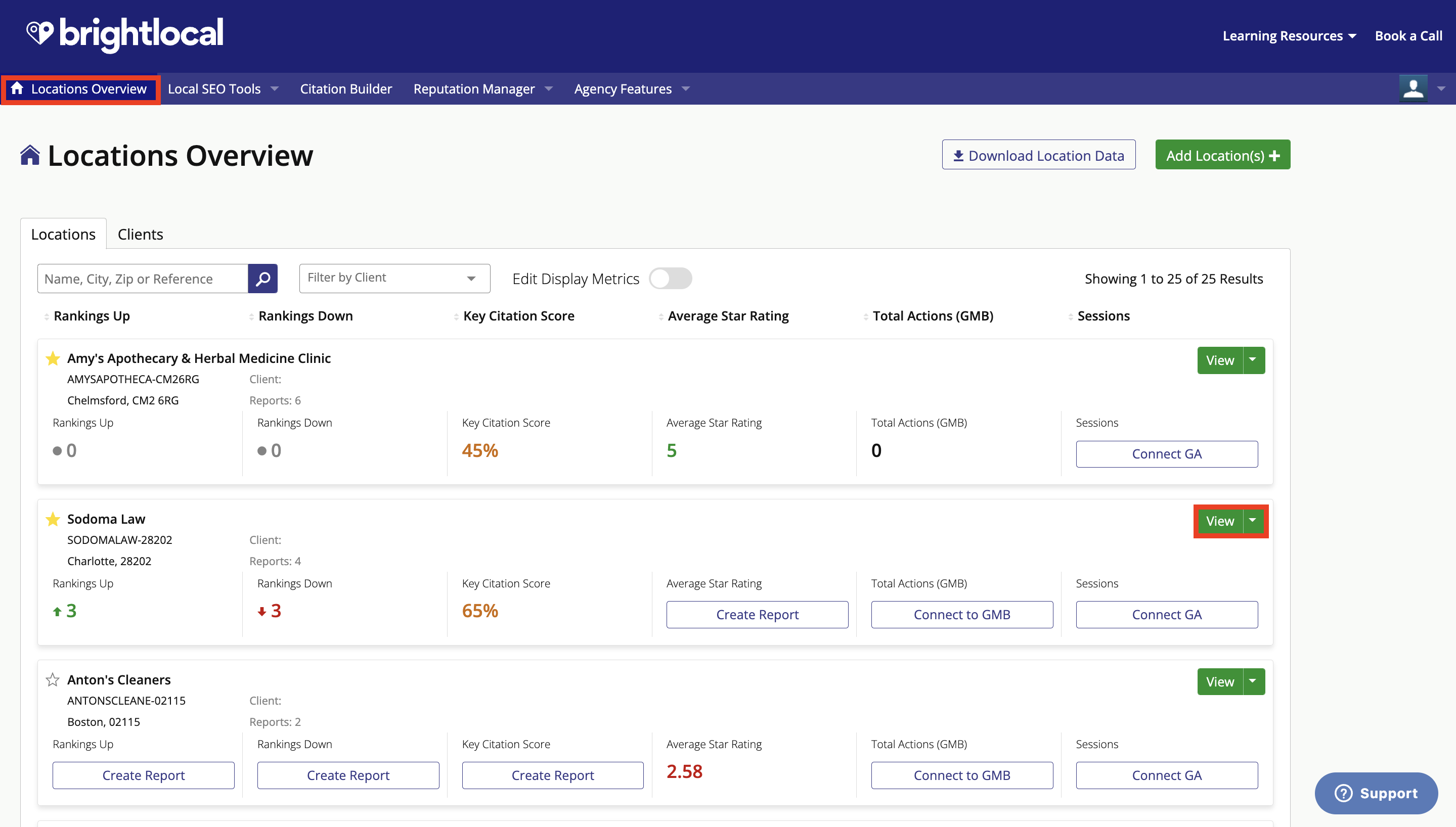Connect GA for Sodoma Law
This screenshot has width=1456, height=827.
pos(1167,615)
